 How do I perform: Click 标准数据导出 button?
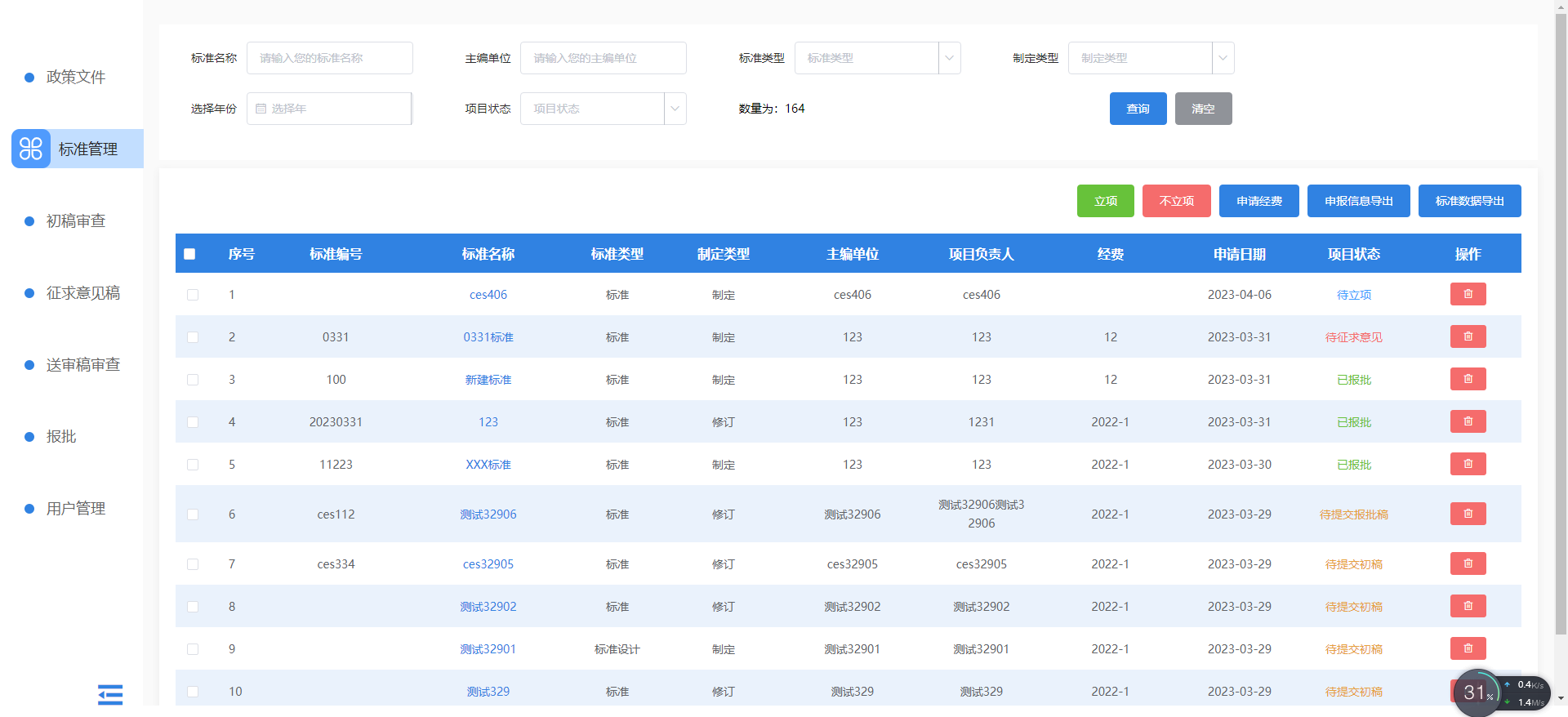tap(1469, 201)
